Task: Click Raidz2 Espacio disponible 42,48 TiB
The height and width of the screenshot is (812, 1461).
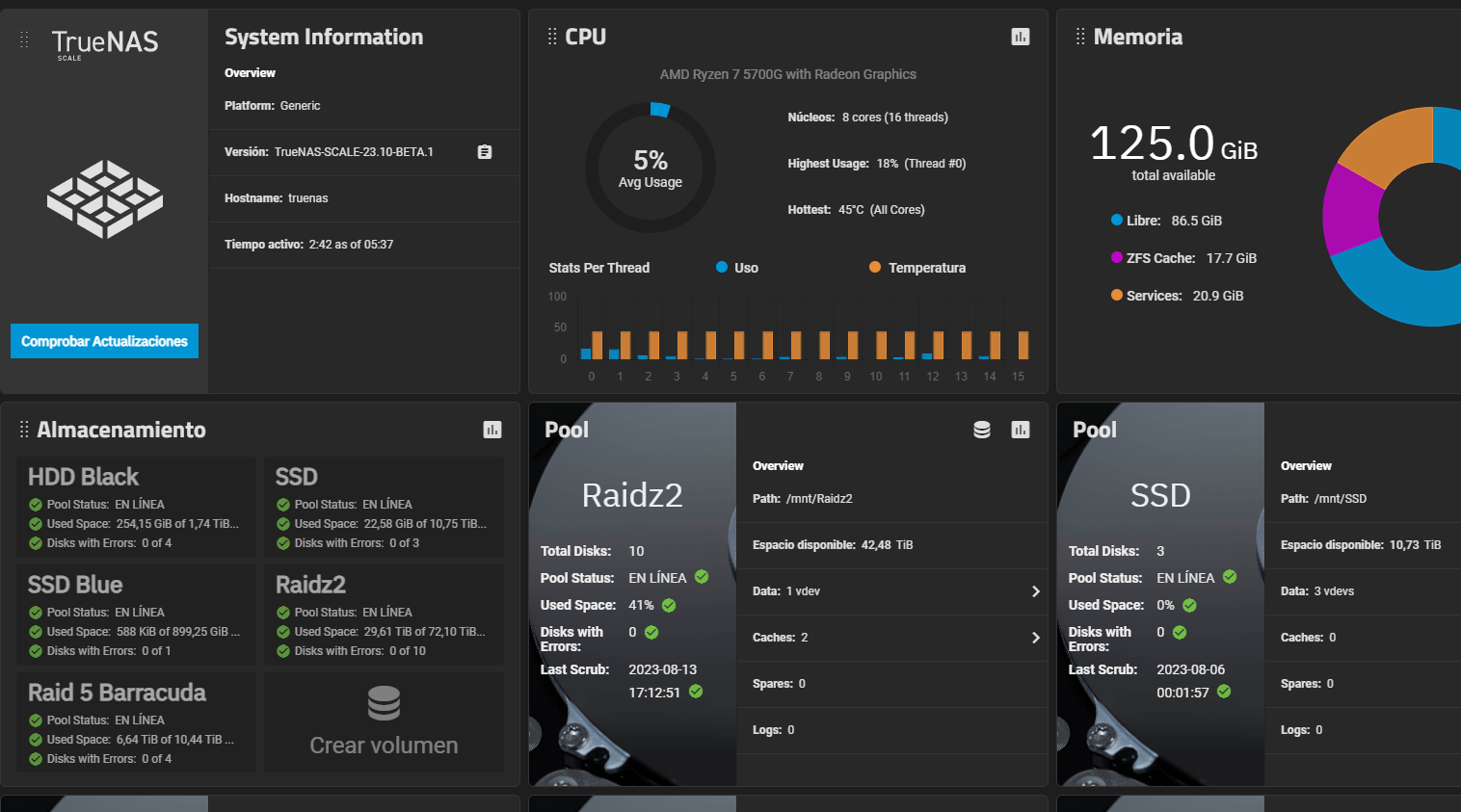Action: (x=833, y=545)
